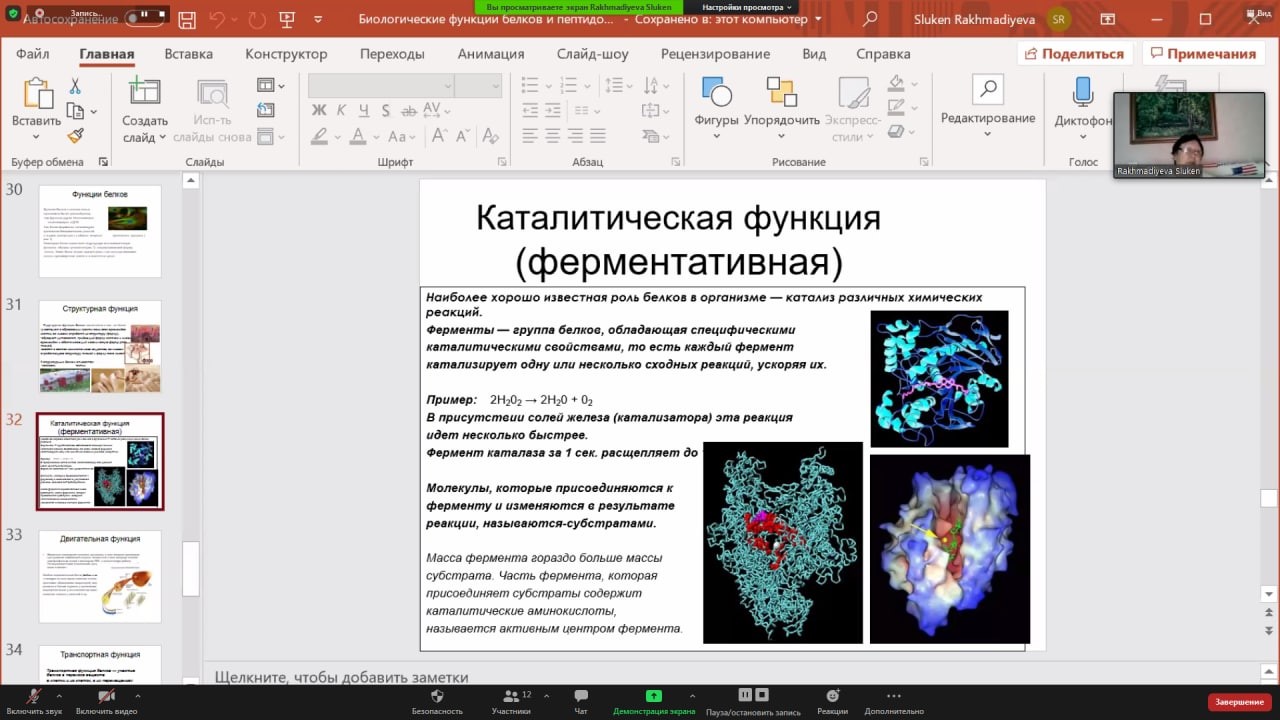Expand the Paste (Вставить) dropdown arrow
The width and height of the screenshot is (1280, 720).
[36, 138]
